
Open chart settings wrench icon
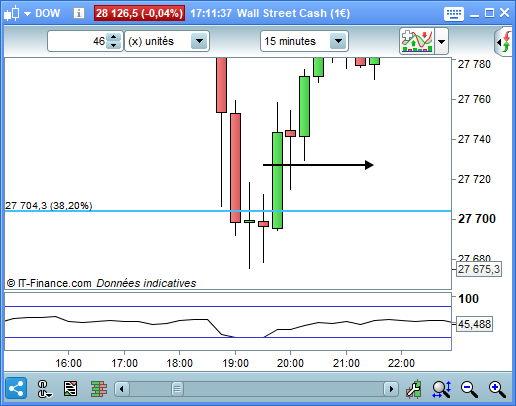pyautogui.click(x=414, y=389)
